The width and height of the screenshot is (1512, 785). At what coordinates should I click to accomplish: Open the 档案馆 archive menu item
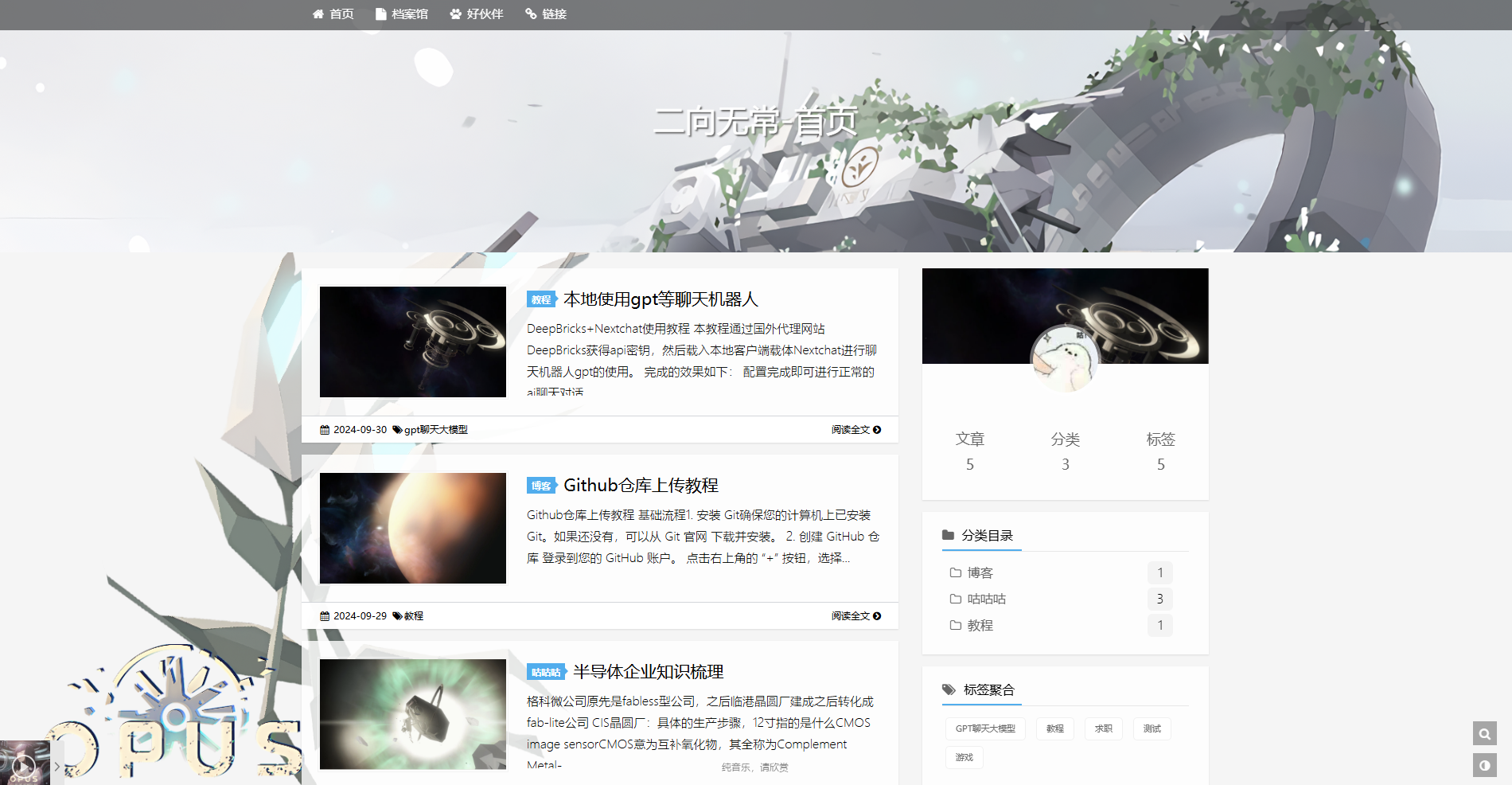(401, 14)
